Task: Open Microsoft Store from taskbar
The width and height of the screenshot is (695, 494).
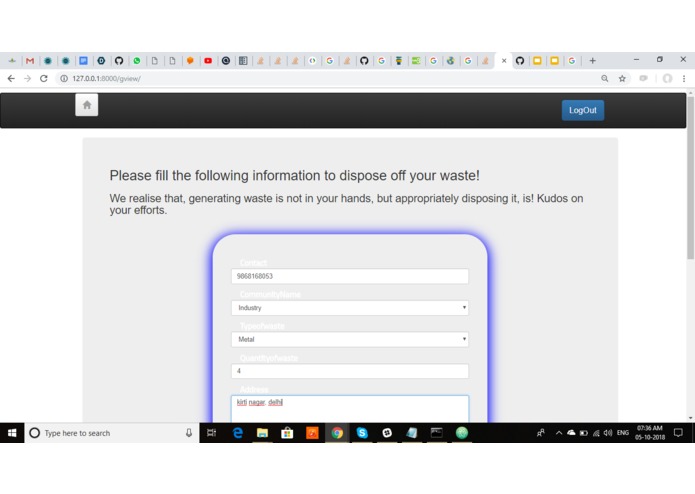Action: [287, 433]
